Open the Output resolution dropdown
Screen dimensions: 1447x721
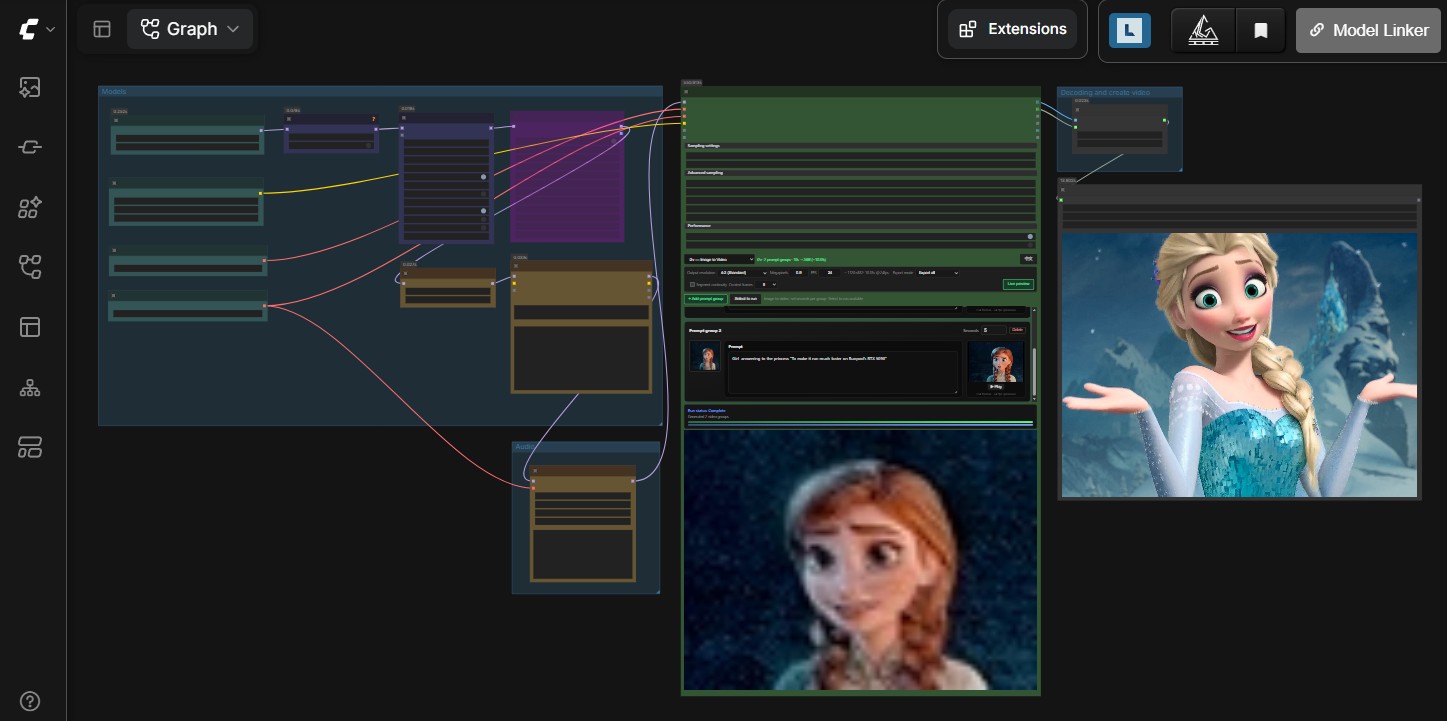[x=742, y=272]
